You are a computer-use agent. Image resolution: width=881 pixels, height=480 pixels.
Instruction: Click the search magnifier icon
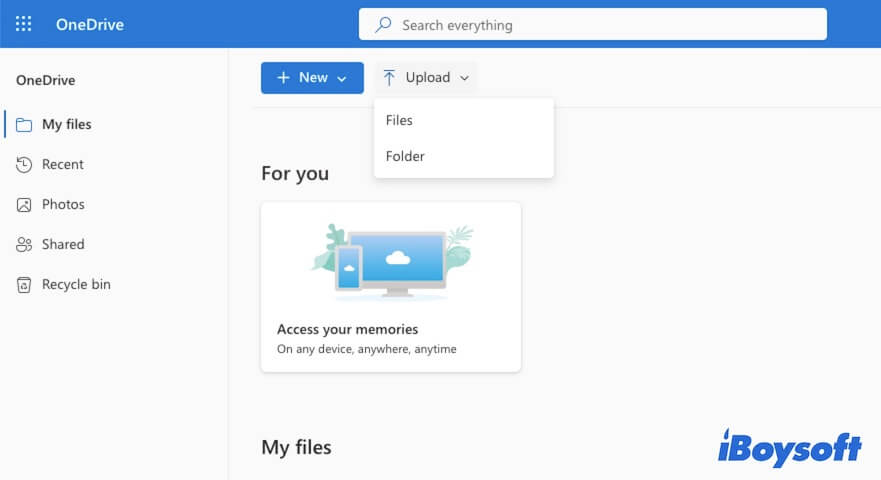click(383, 24)
